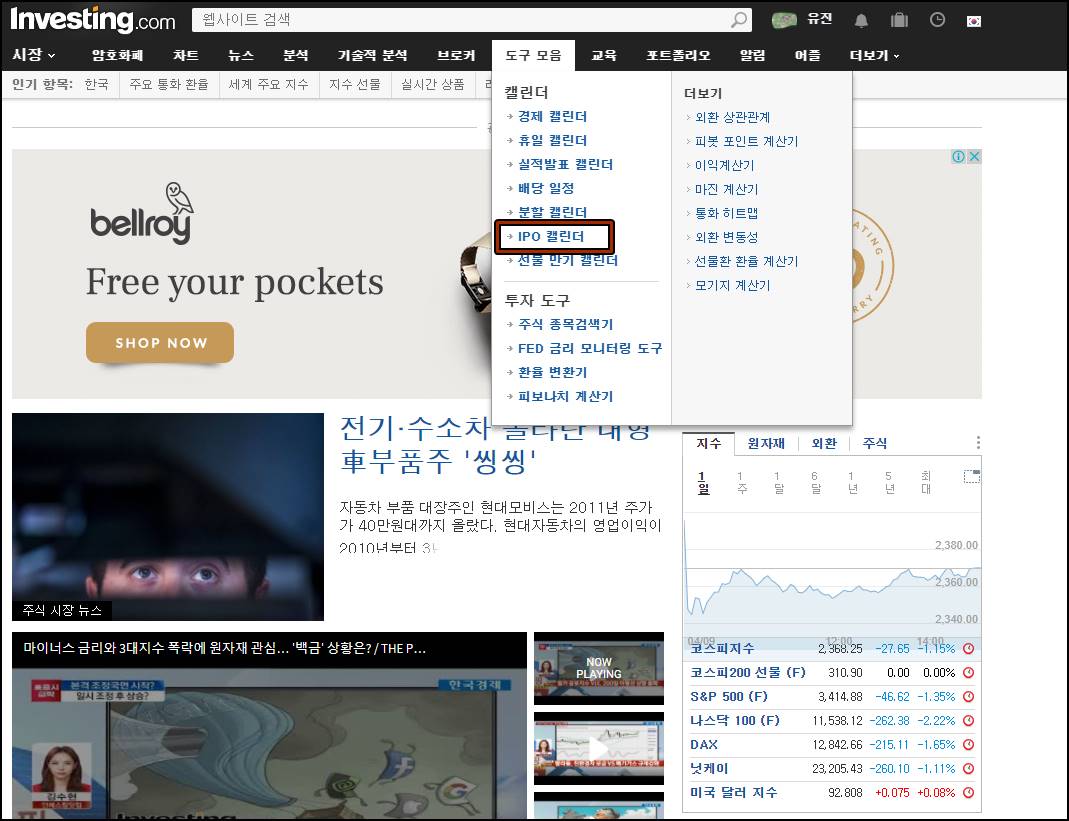Image resolution: width=1069 pixels, height=821 pixels.
Task: Open the 기술적 분석 menu
Action: pos(372,55)
